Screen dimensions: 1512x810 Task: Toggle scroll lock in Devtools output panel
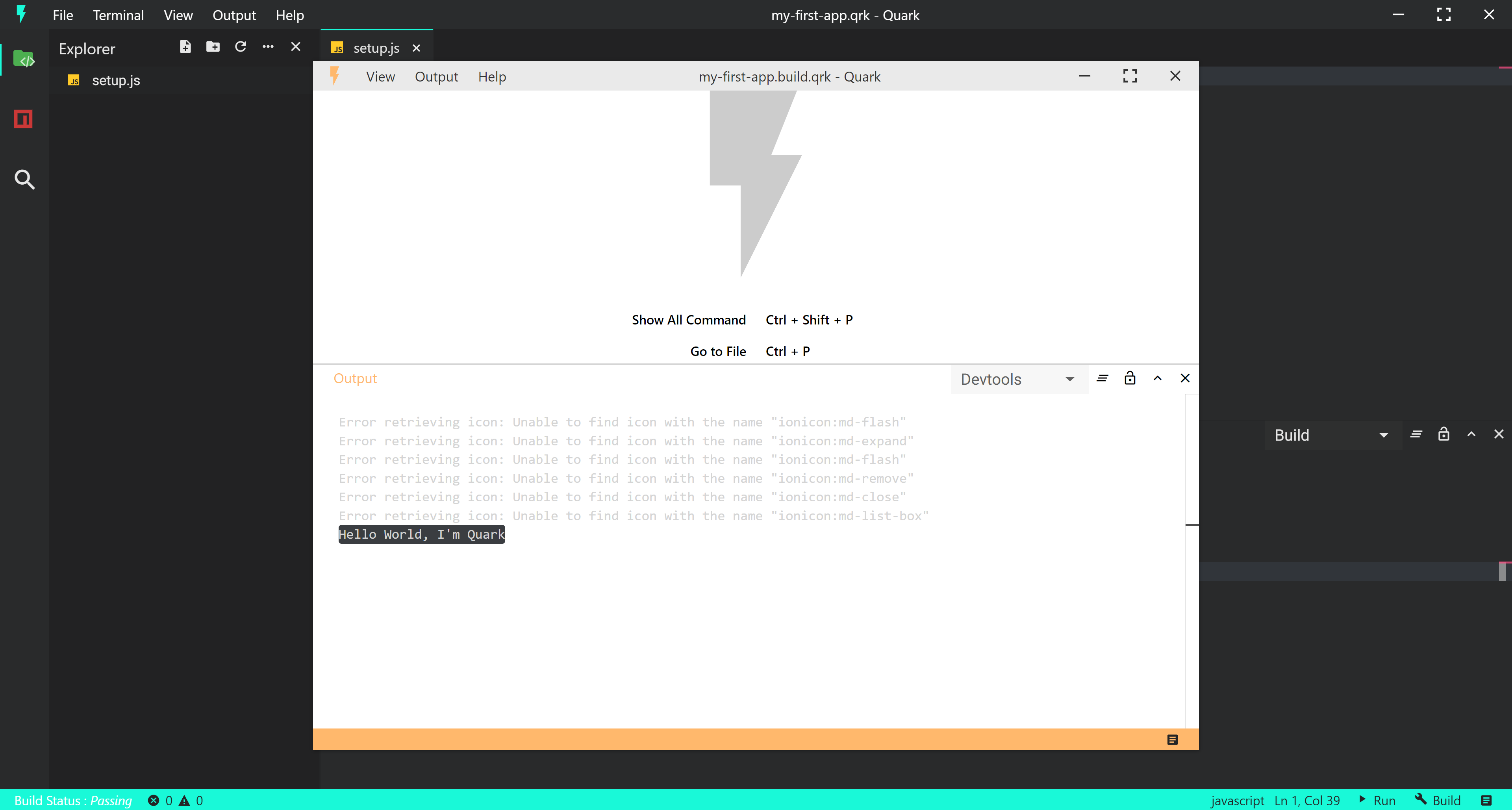coord(1130,378)
